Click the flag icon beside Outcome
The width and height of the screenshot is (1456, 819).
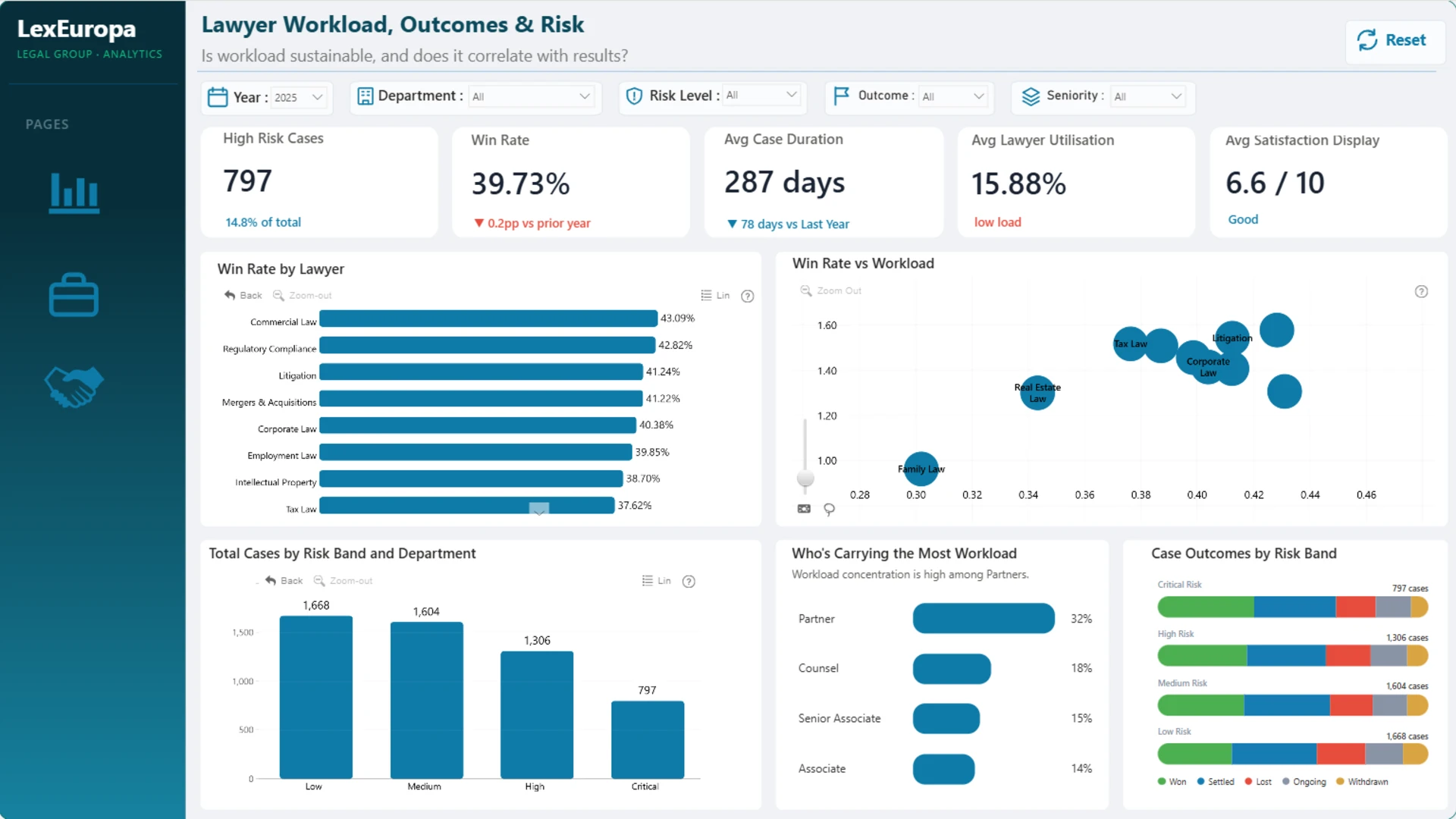pos(841,96)
